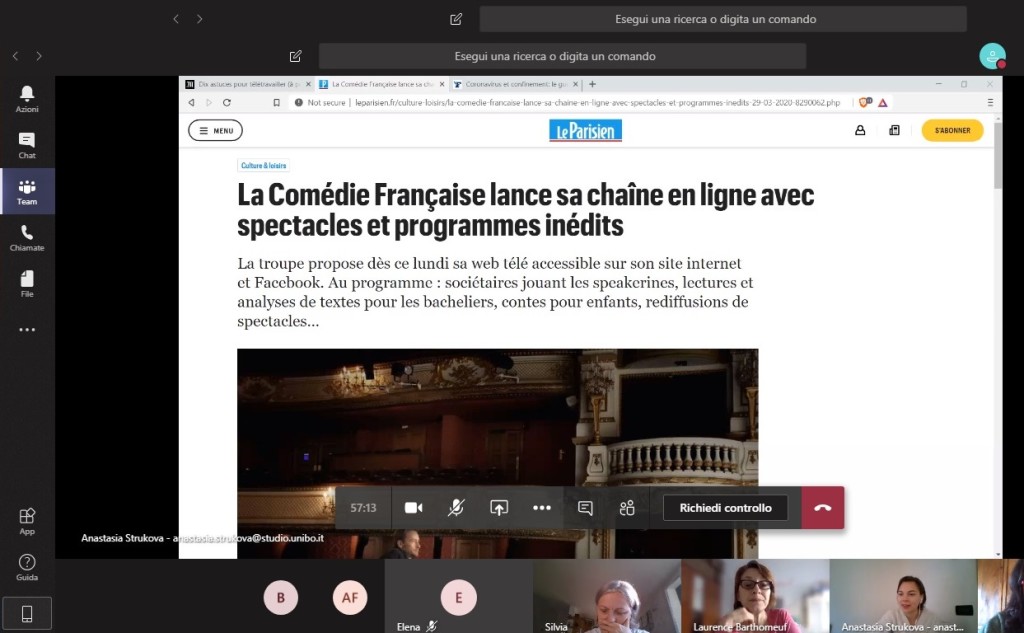This screenshot has height=633, width=1024.
Task: Select Anastasia Strukova's video tile
Action: (903, 596)
